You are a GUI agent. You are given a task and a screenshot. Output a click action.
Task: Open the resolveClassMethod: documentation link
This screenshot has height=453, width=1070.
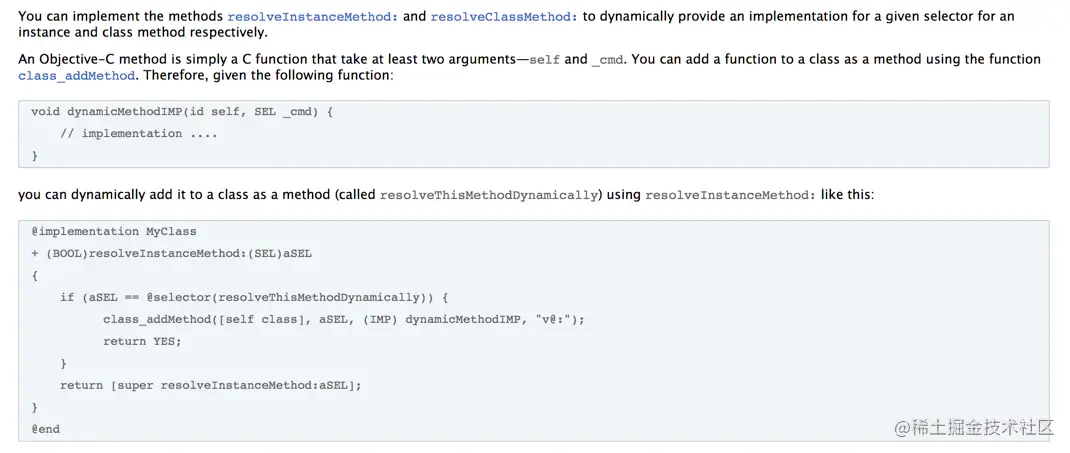tap(504, 16)
